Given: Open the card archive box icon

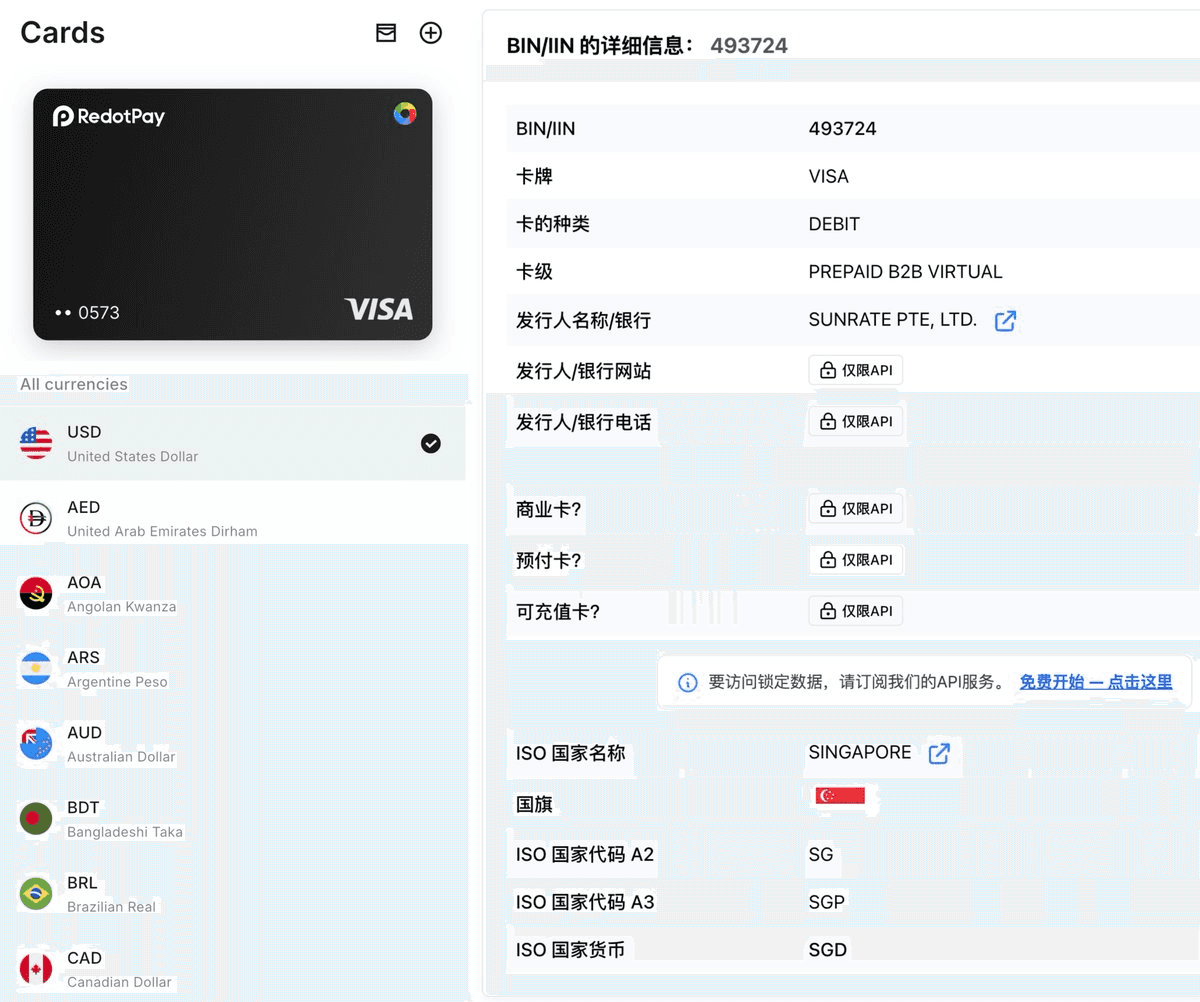Looking at the screenshot, I should pos(386,33).
